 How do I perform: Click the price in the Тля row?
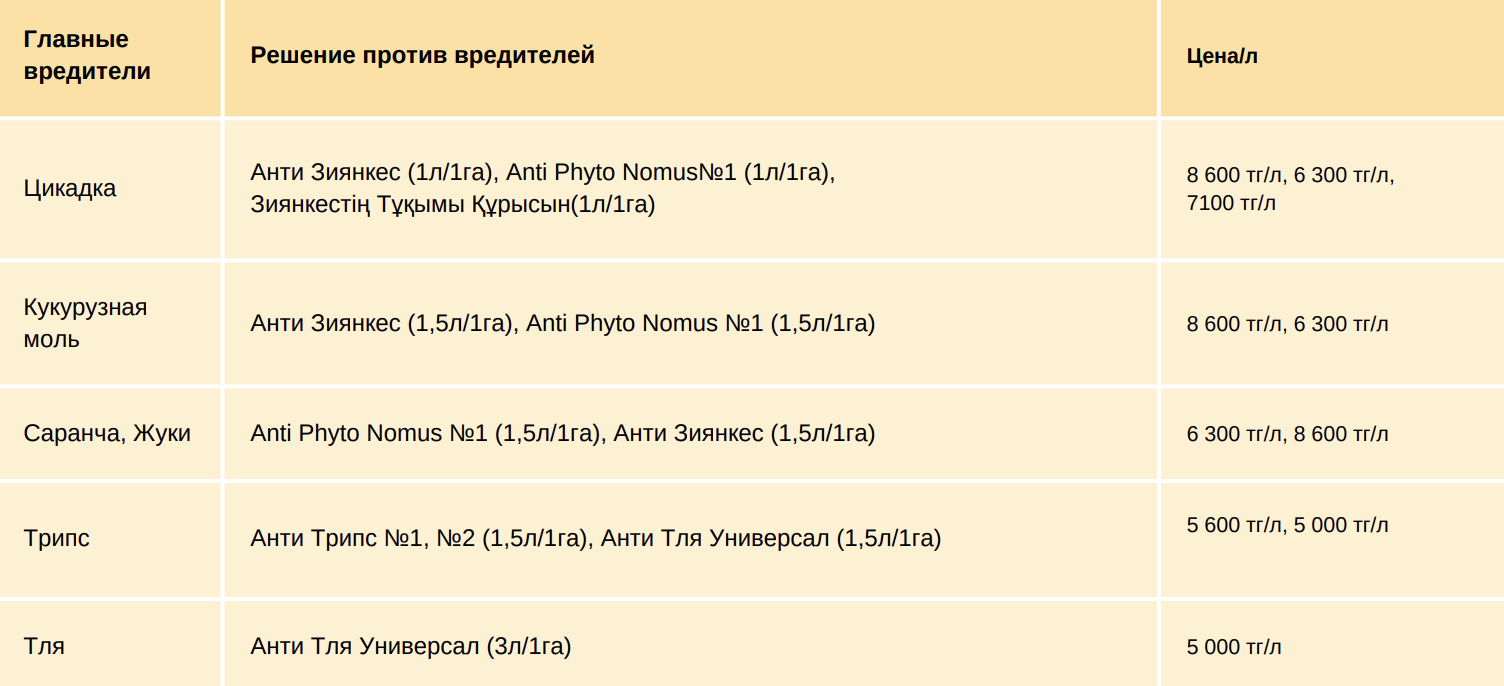(x=1234, y=647)
